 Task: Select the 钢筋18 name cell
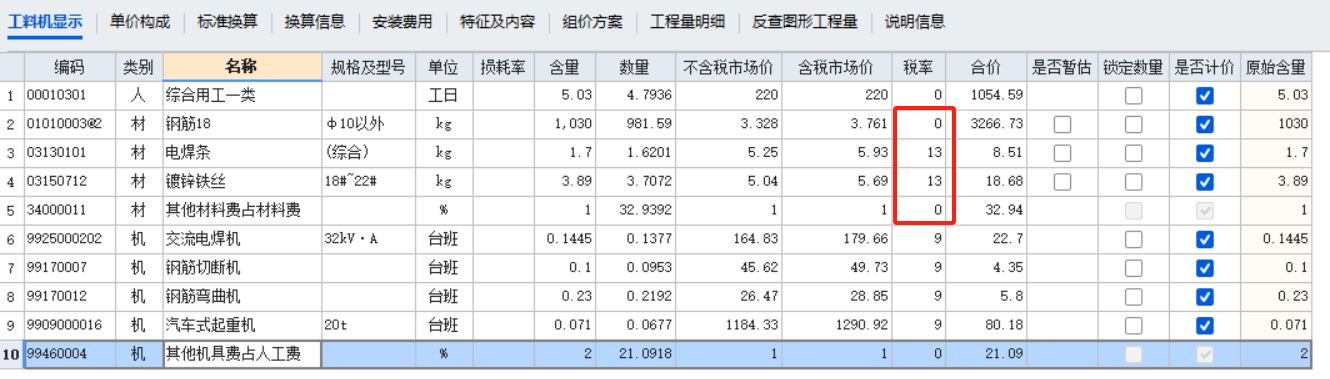[x=241, y=124]
